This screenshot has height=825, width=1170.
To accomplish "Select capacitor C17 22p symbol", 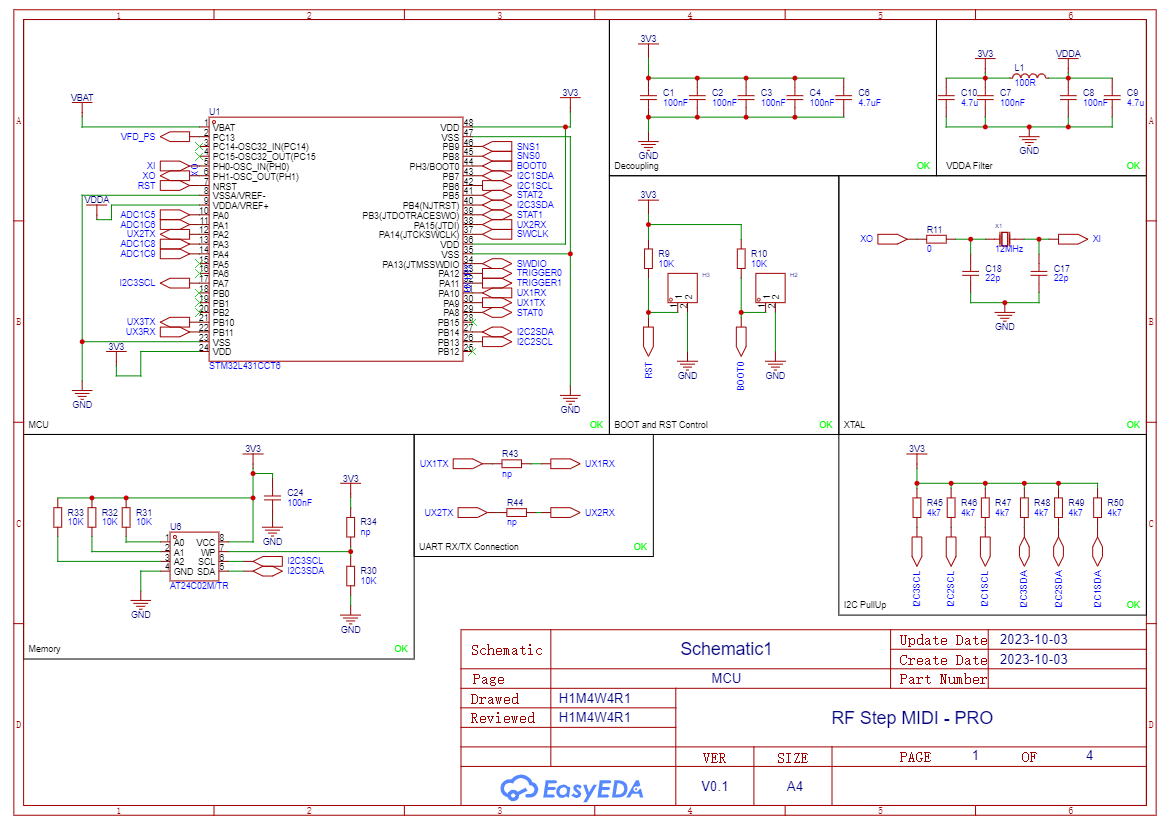I will (x=1039, y=273).
